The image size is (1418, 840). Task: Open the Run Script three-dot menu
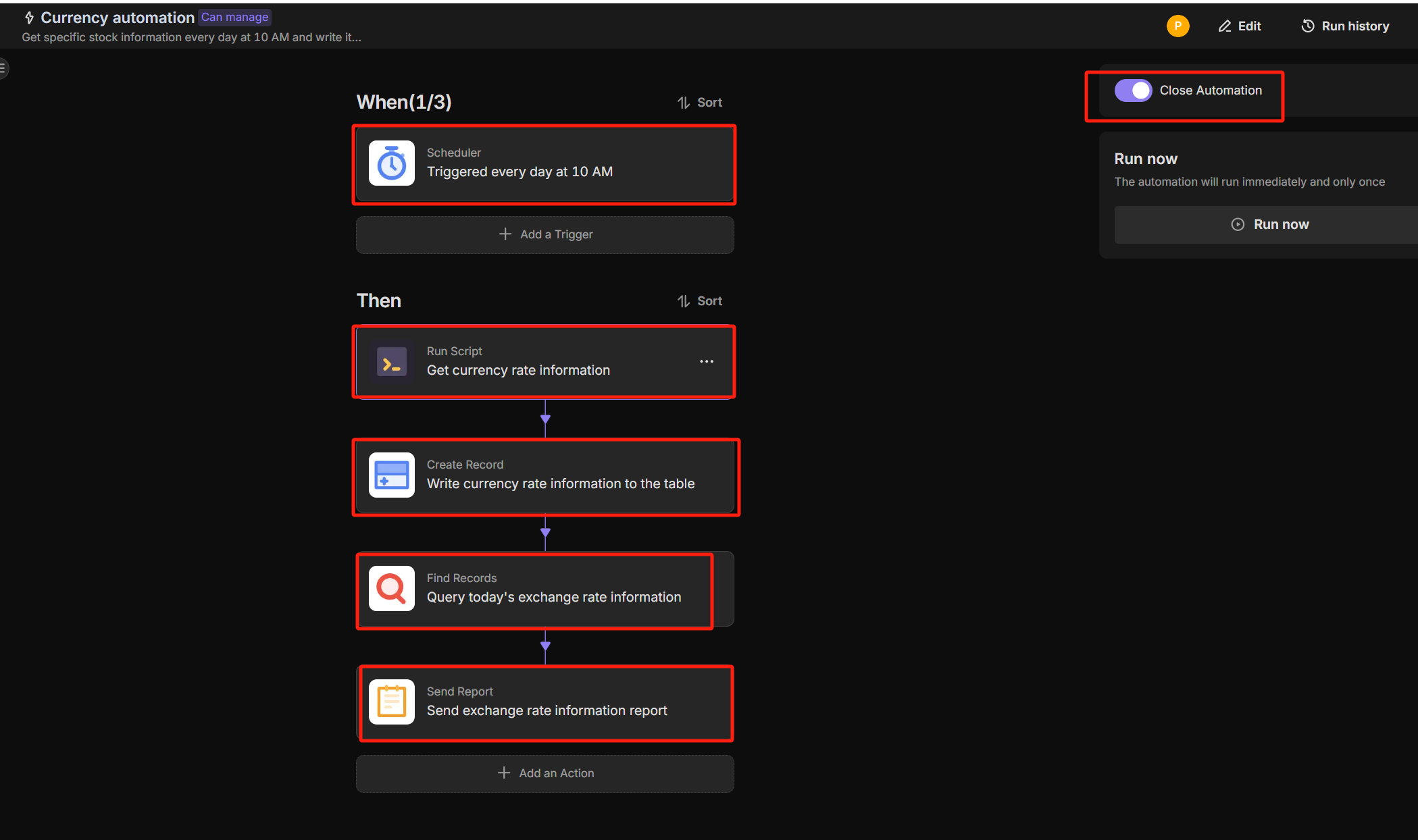click(707, 361)
